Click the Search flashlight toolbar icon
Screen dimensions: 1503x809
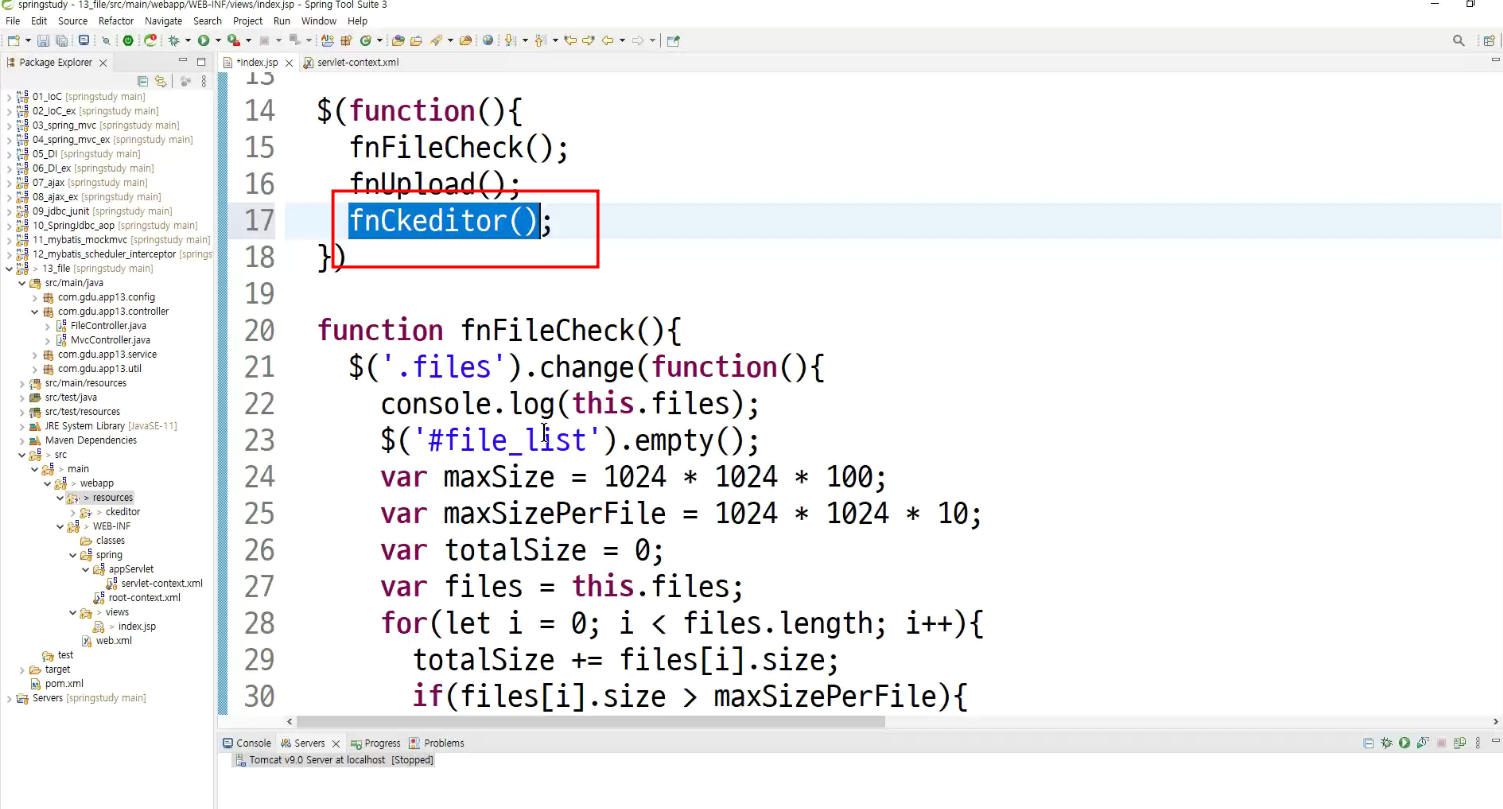[436, 41]
